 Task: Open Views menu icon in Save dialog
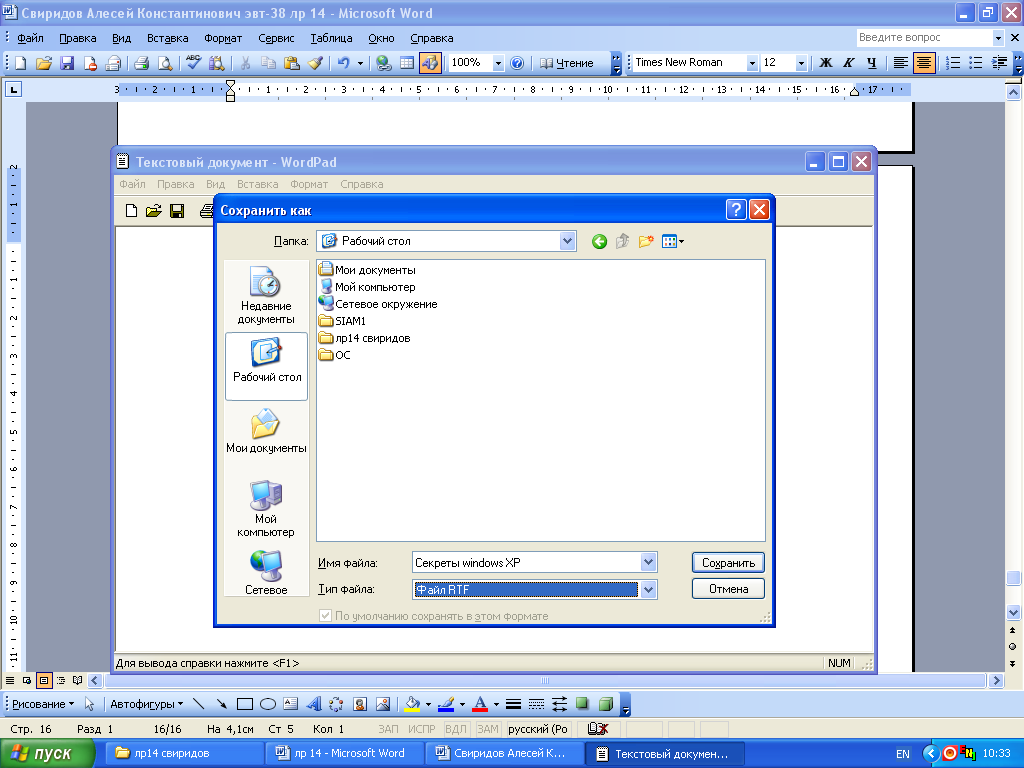[673, 242]
